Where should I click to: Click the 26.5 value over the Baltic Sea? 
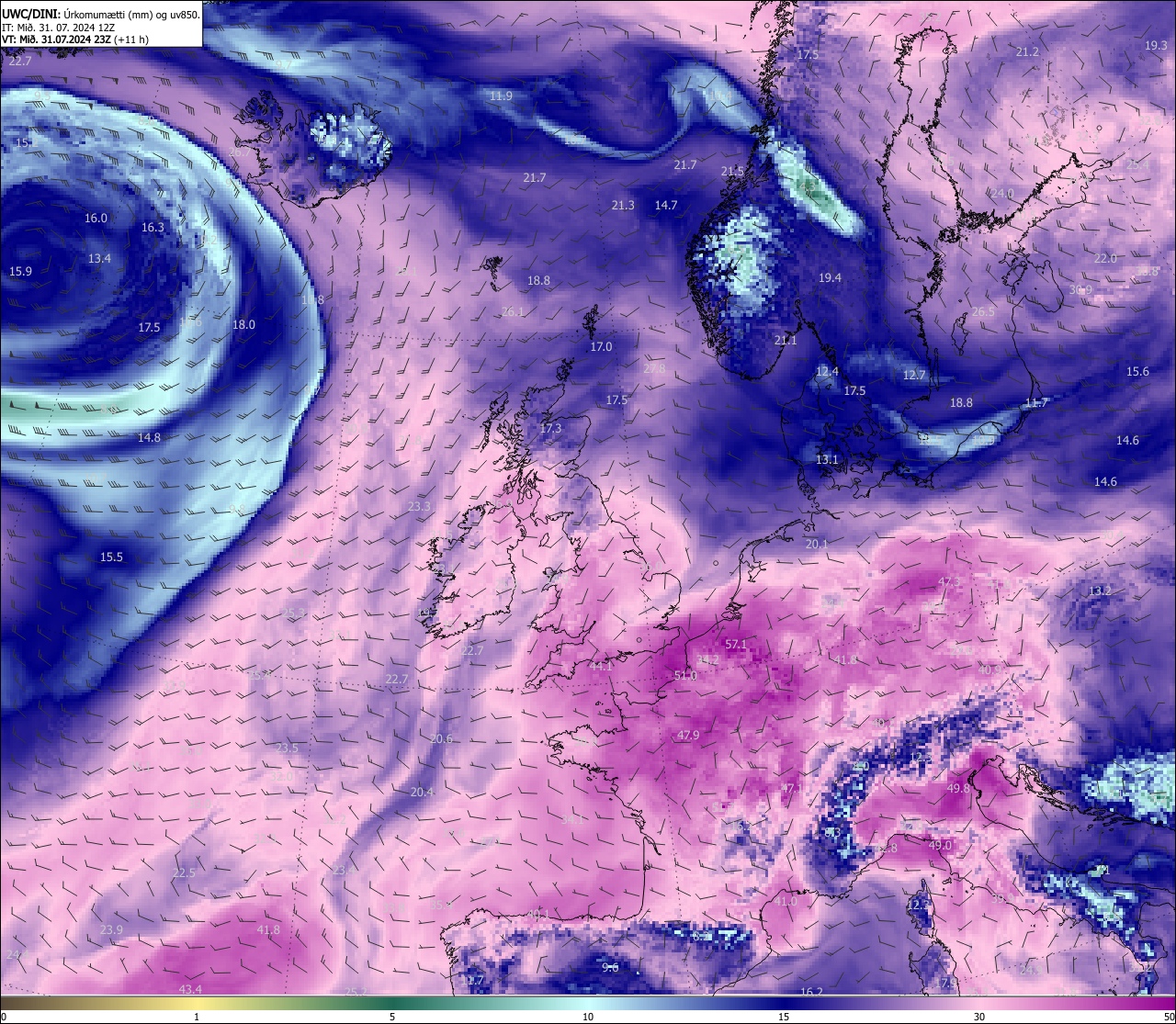[x=983, y=311]
